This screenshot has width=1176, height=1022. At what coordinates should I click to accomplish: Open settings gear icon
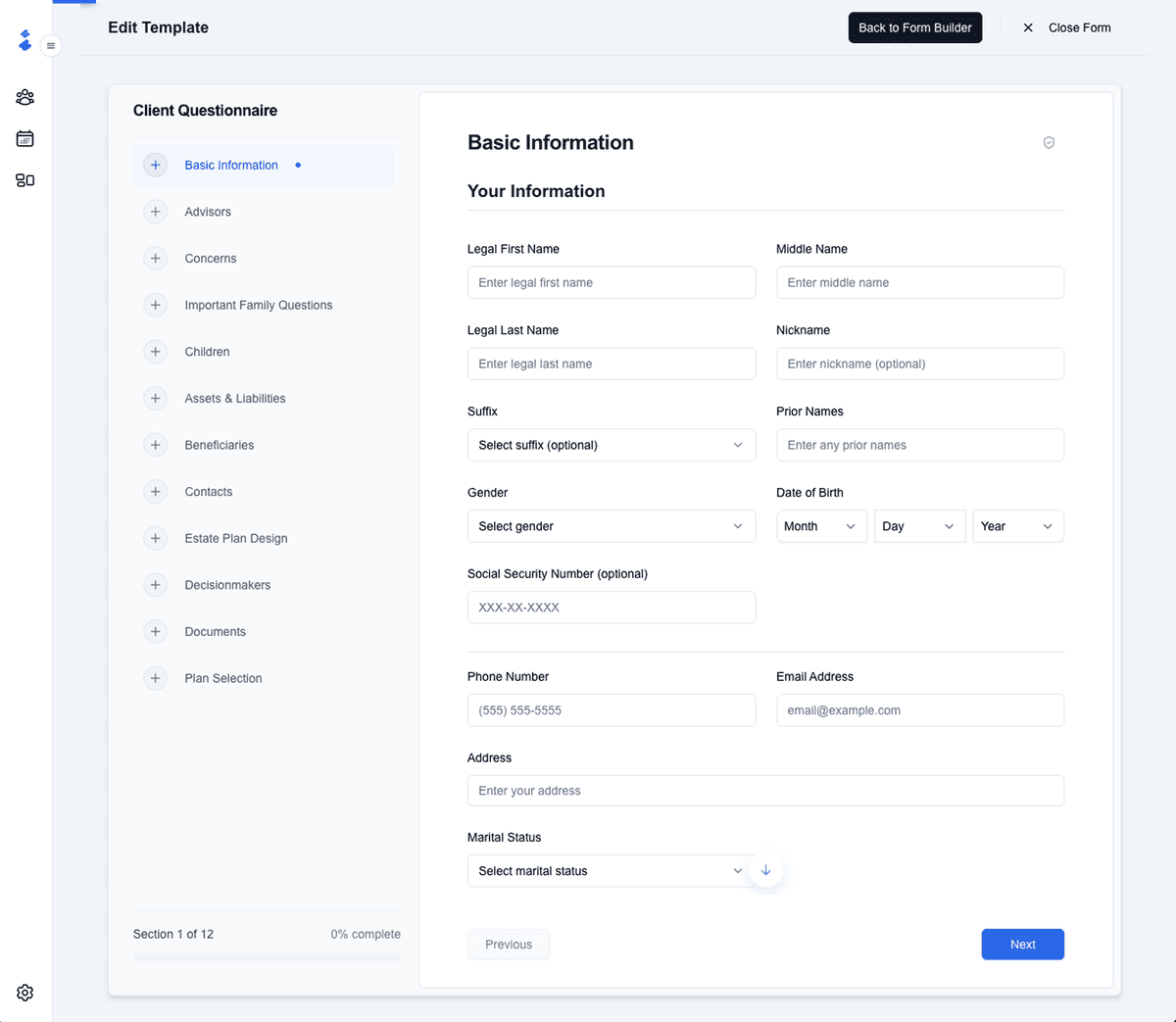[25, 993]
